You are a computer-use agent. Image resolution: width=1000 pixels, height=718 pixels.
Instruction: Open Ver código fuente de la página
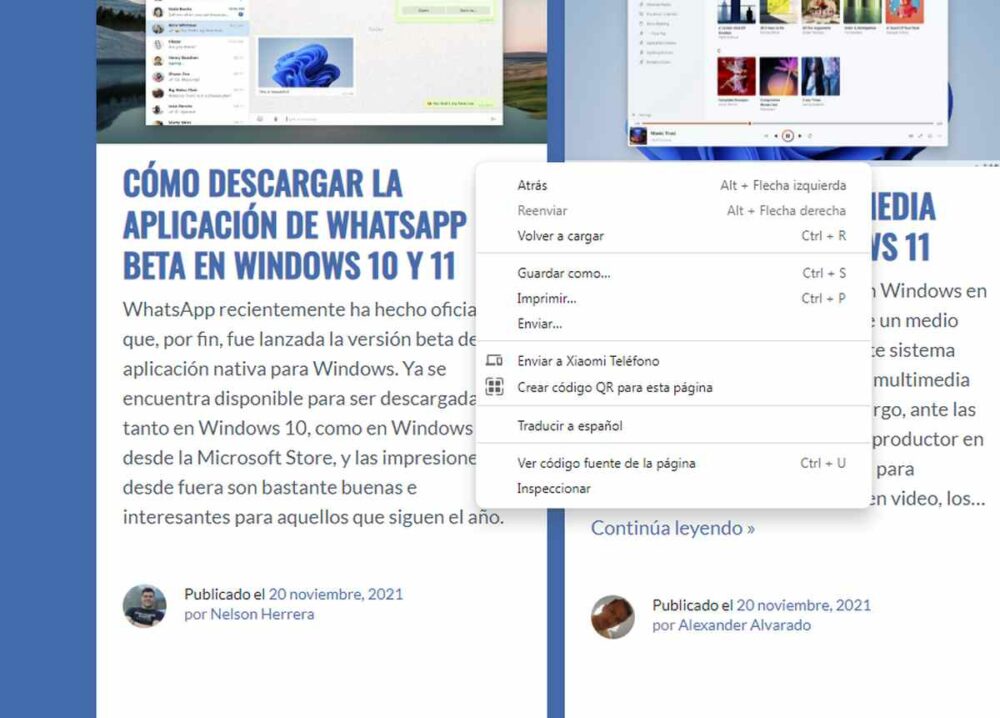[673, 464]
